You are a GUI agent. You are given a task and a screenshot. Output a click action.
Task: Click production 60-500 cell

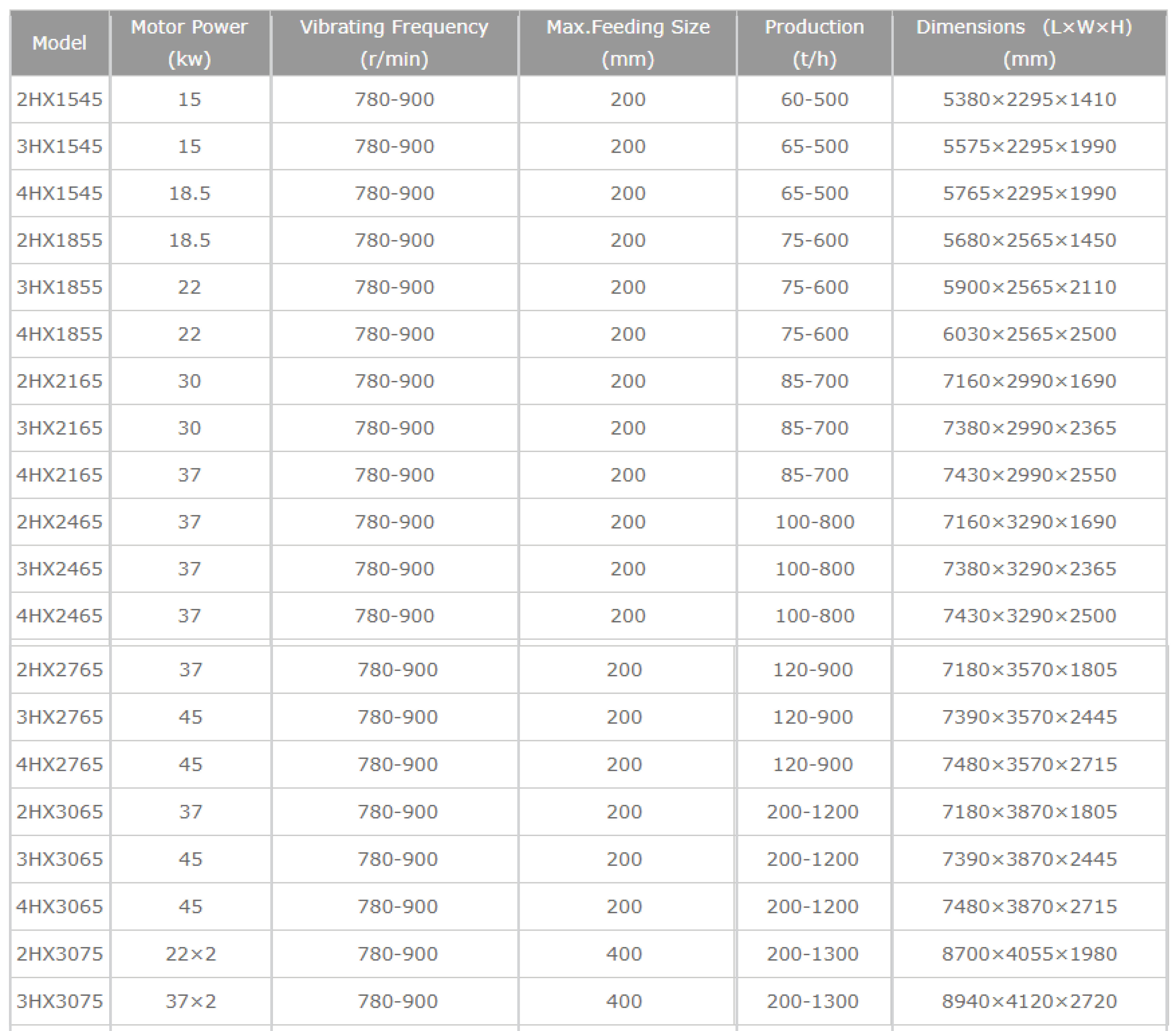pyautogui.click(x=814, y=100)
